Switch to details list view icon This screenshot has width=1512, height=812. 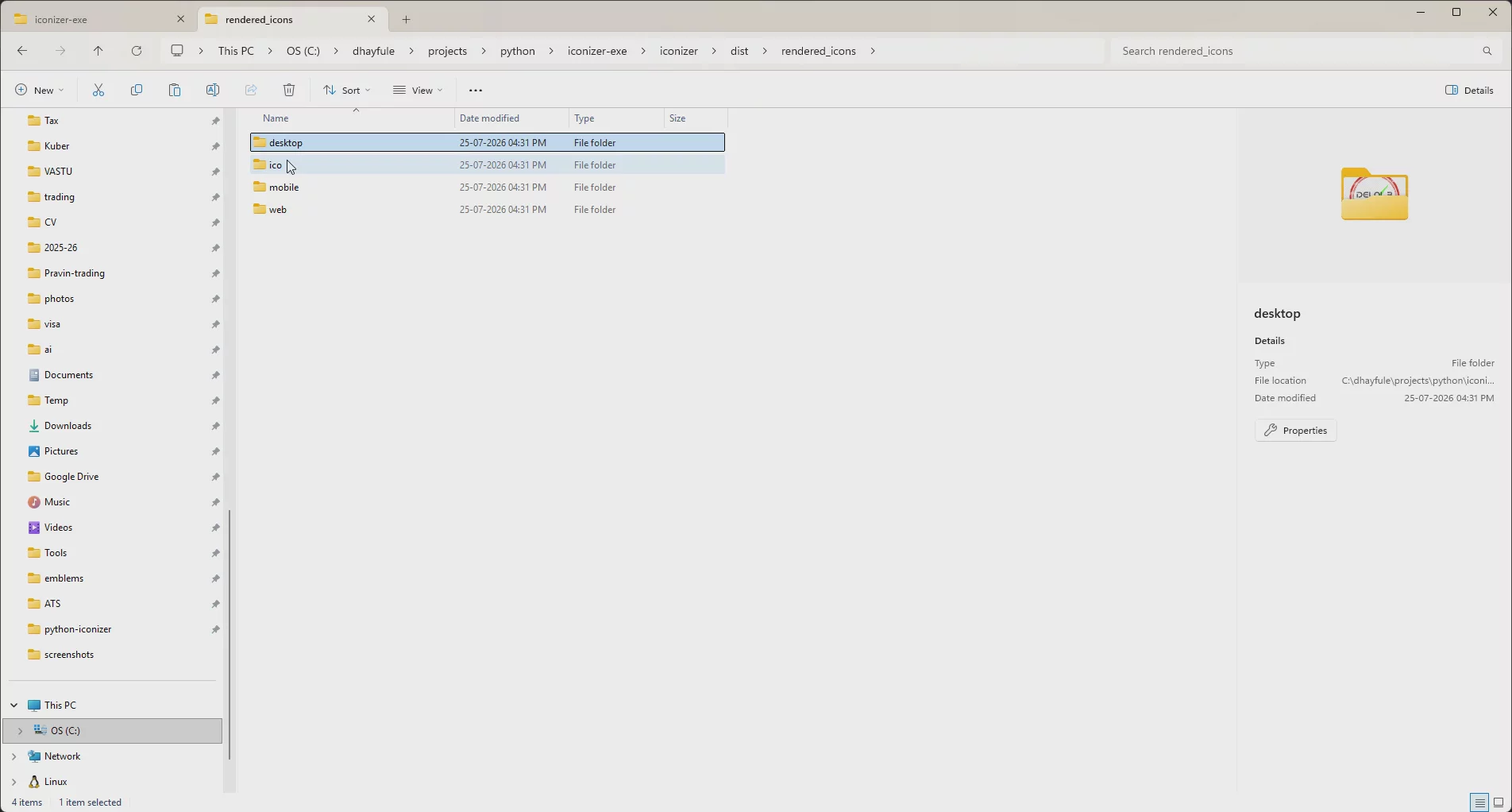pyautogui.click(x=1479, y=802)
